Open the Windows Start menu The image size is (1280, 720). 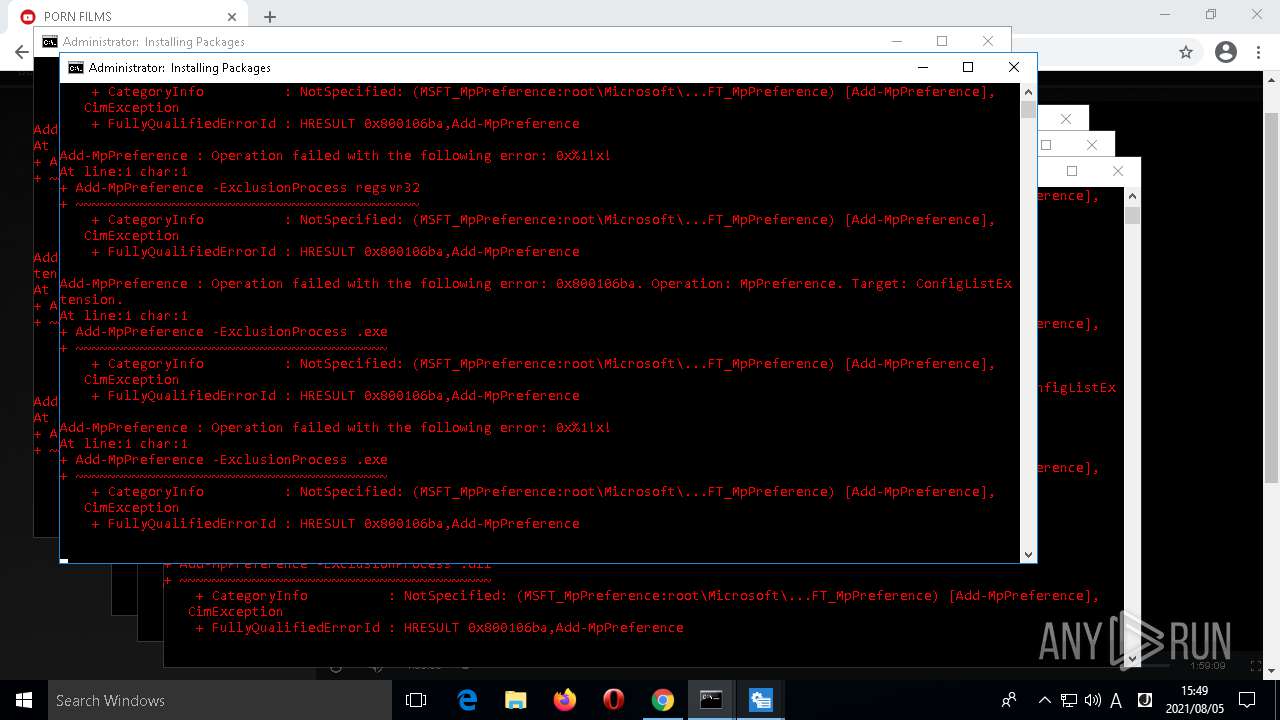click(24, 700)
